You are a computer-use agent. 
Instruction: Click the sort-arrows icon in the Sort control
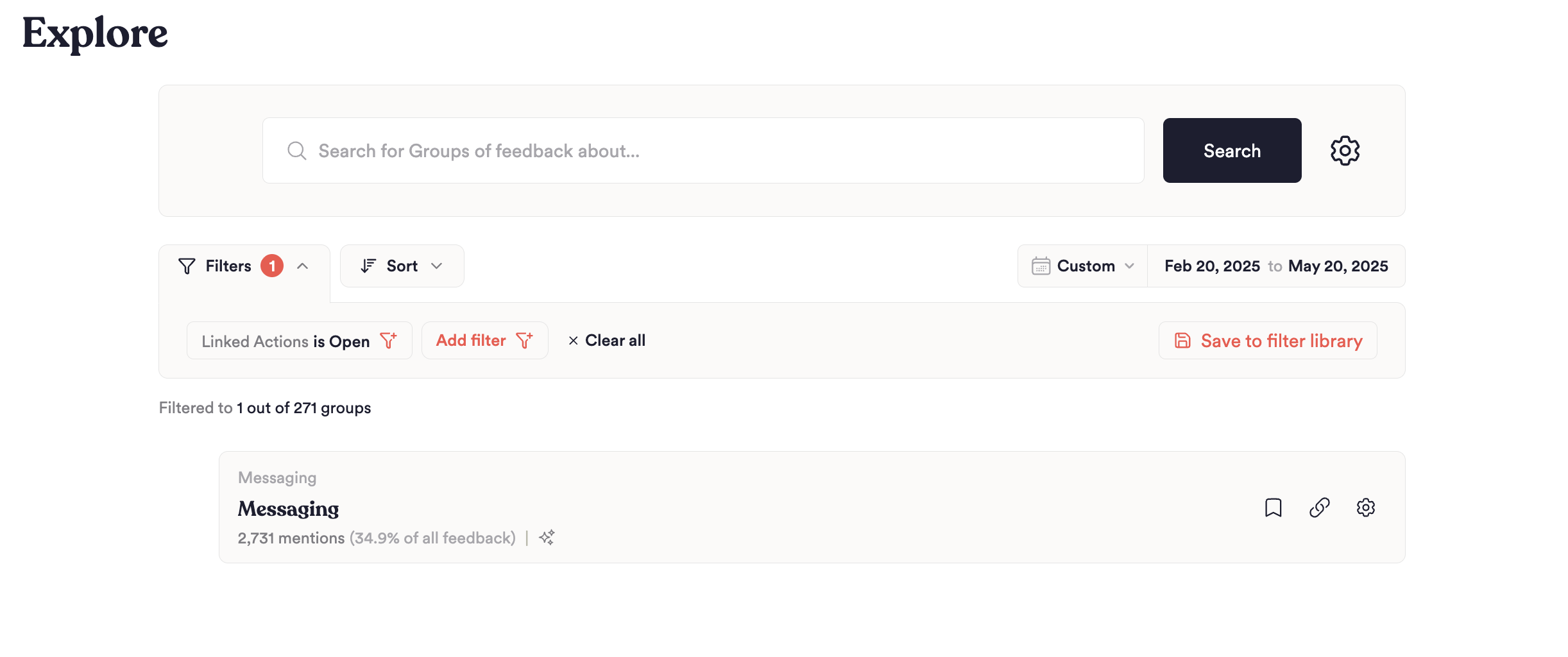(x=367, y=266)
